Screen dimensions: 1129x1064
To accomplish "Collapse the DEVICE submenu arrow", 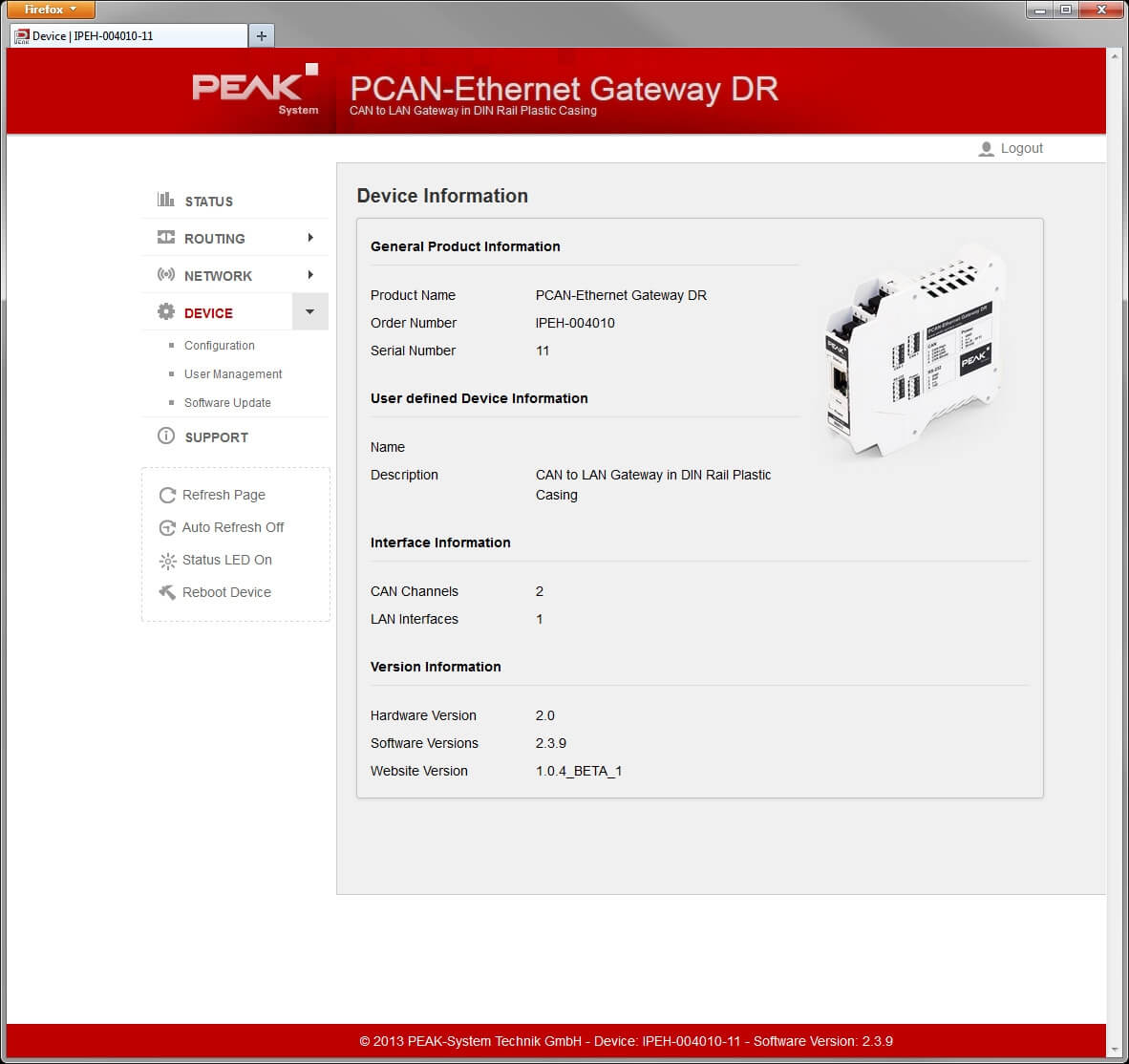I will pos(309,311).
